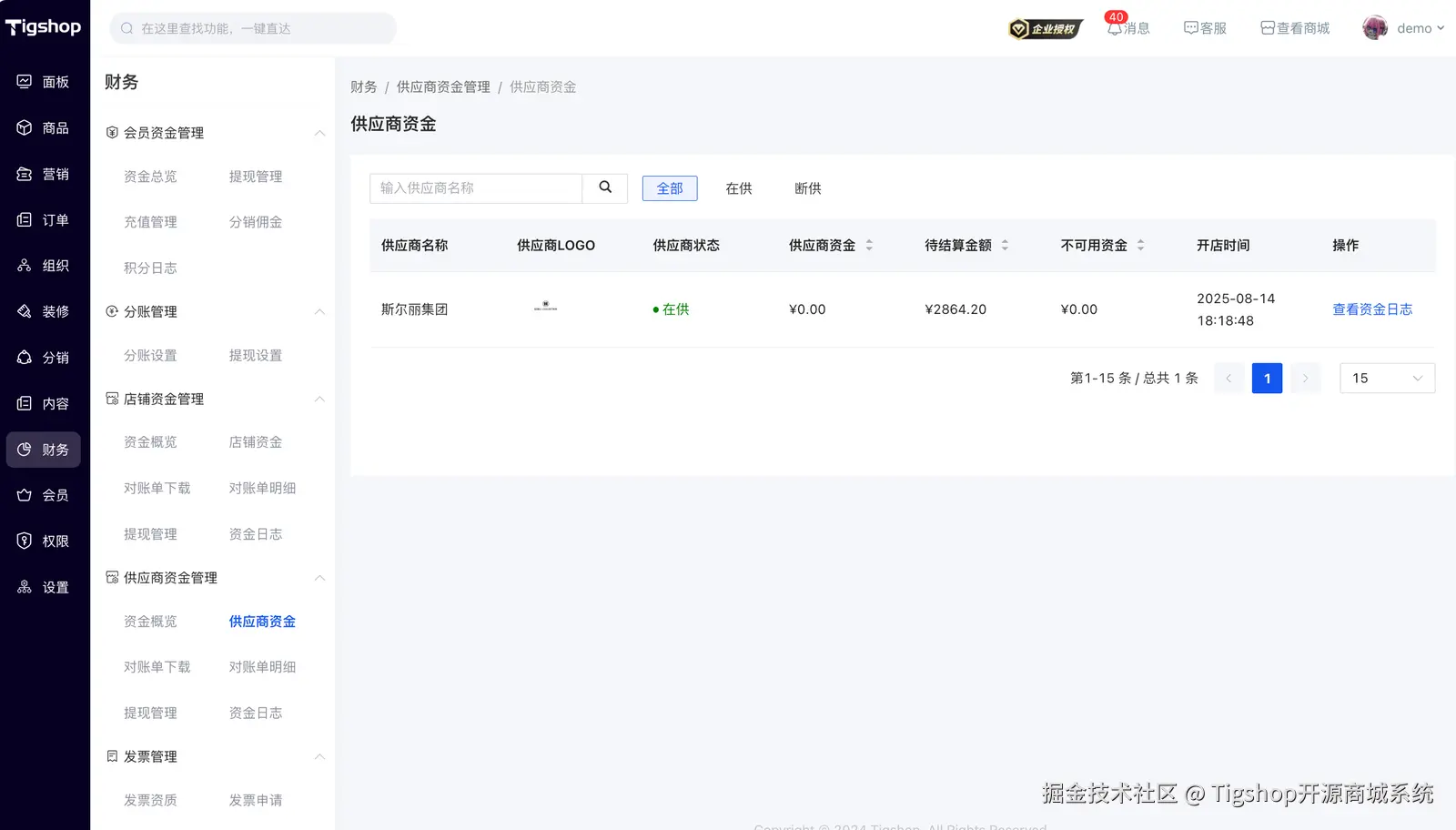Click the previous page arrow
Screen dimensions: 1456x830
[x=1228, y=379]
